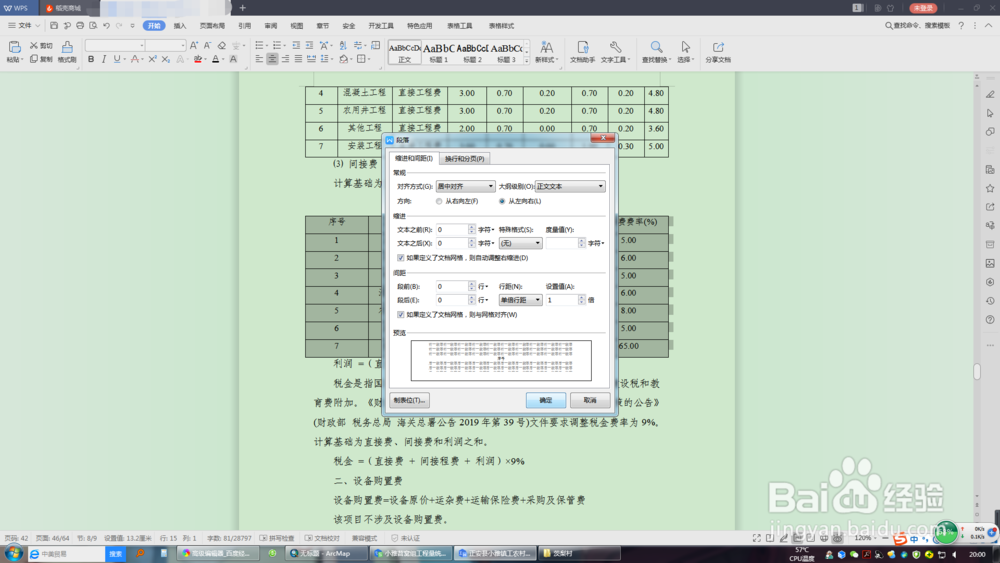
Task: Click the Print icon in quick access bar
Action: 80,26
